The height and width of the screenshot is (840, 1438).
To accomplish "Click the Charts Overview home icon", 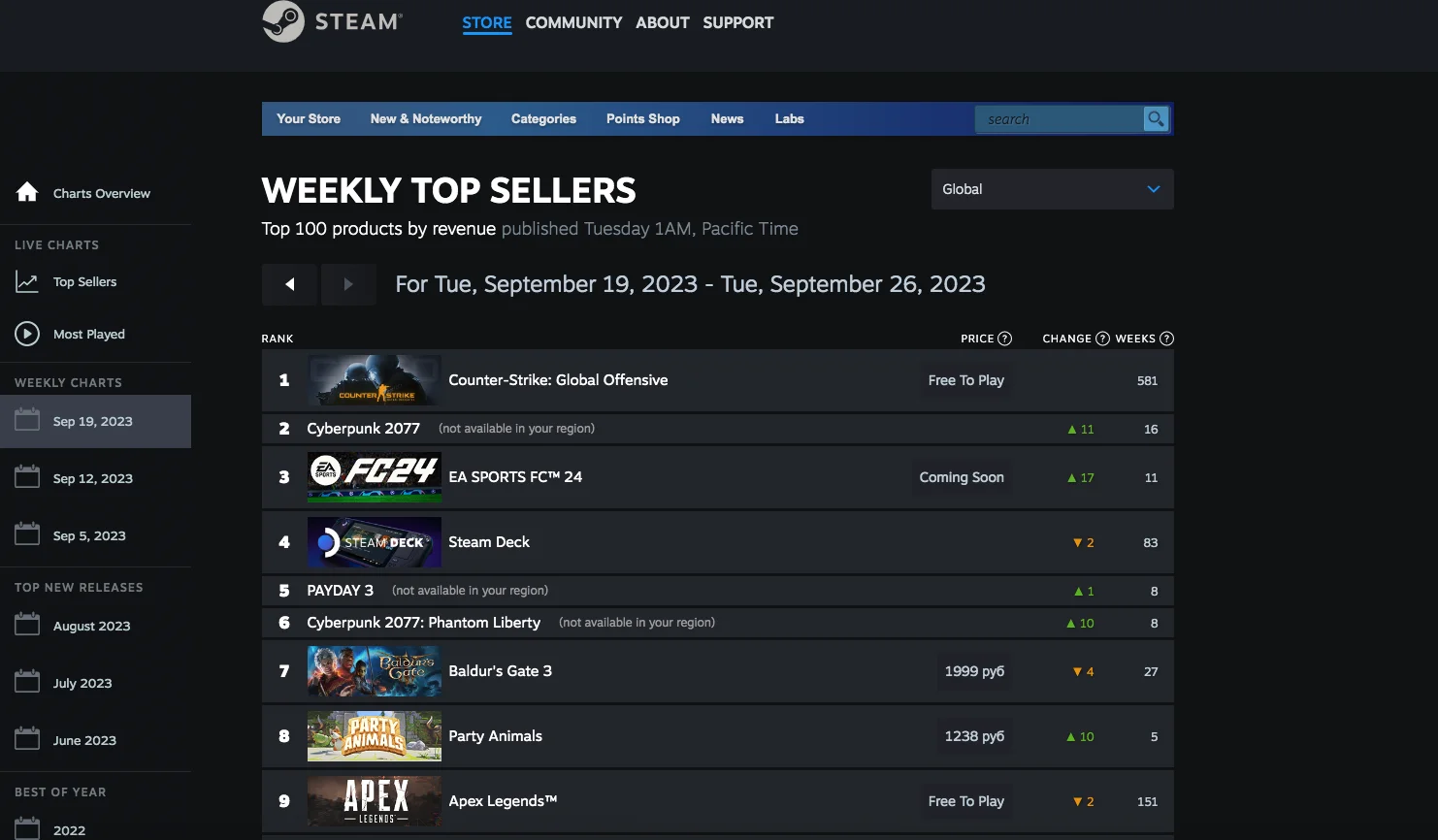I will pos(27,192).
